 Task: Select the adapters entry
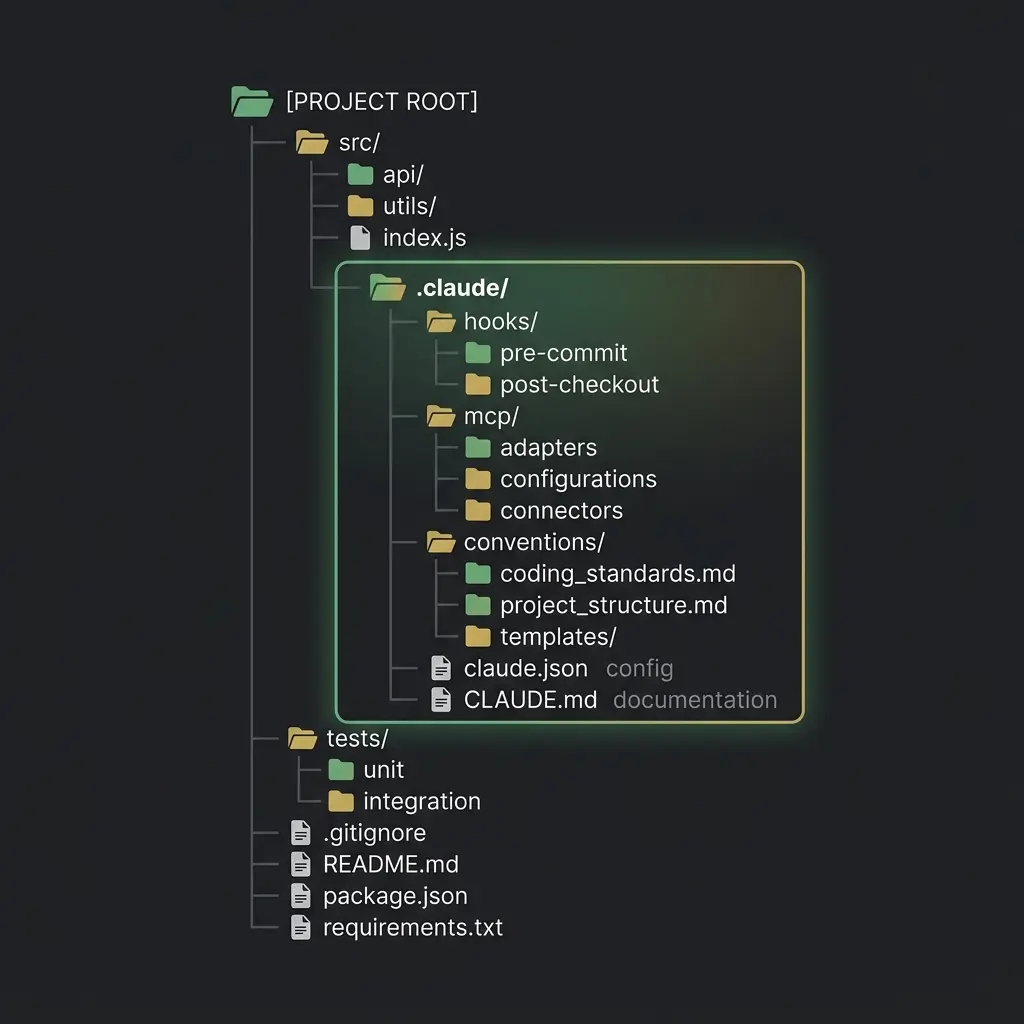click(549, 448)
